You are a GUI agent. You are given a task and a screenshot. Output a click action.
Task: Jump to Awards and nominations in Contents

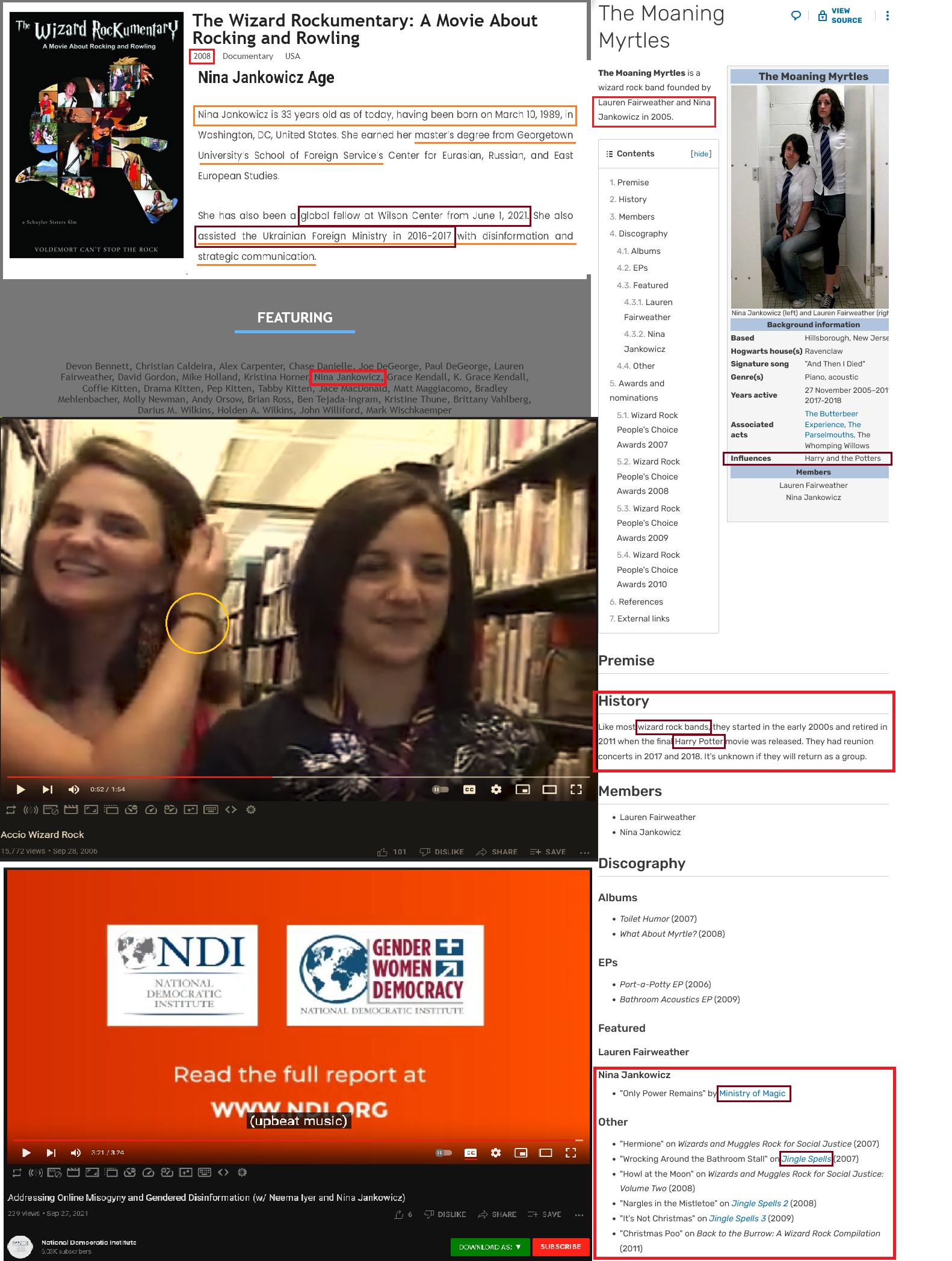point(637,390)
